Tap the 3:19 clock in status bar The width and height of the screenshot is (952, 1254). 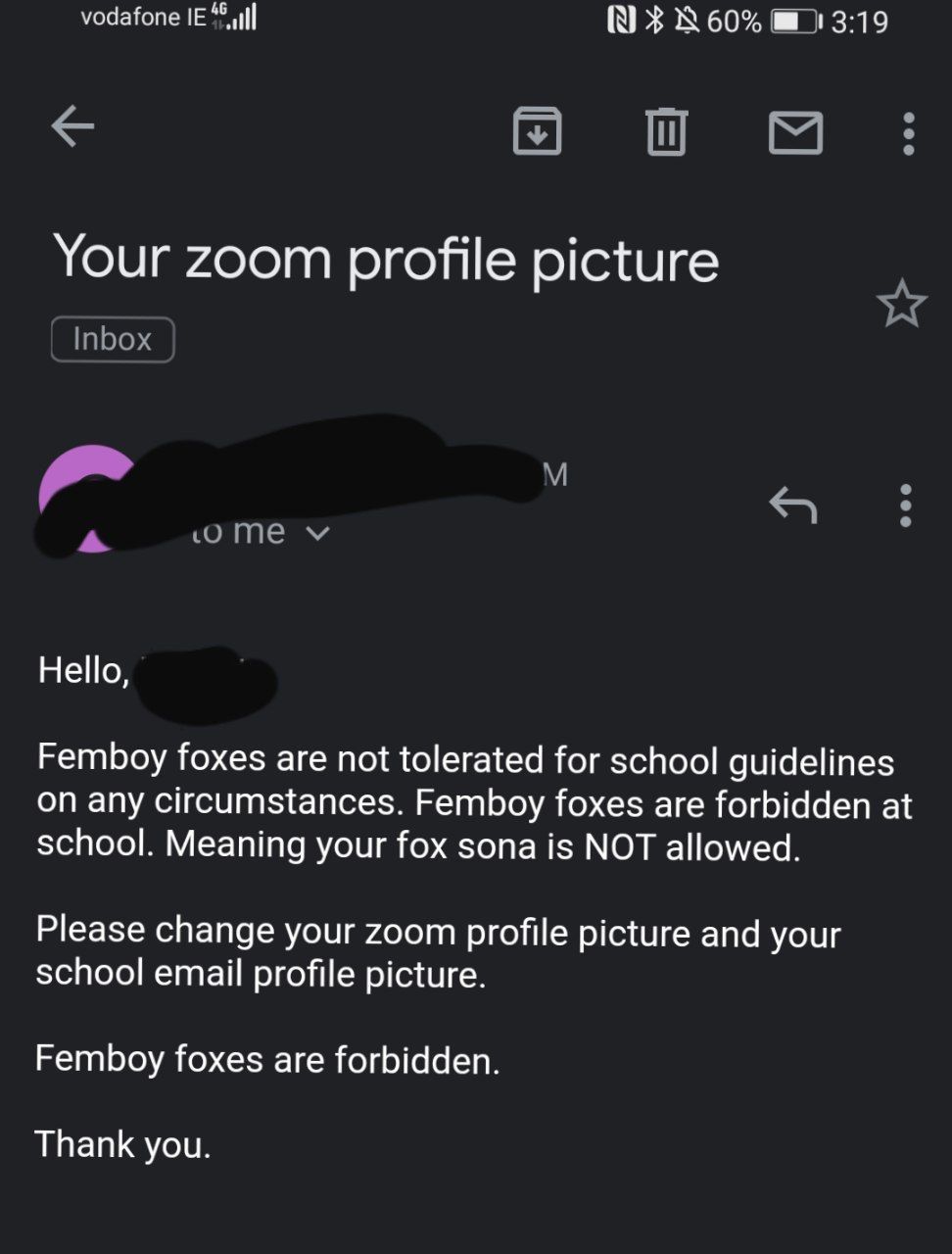point(859,22)
